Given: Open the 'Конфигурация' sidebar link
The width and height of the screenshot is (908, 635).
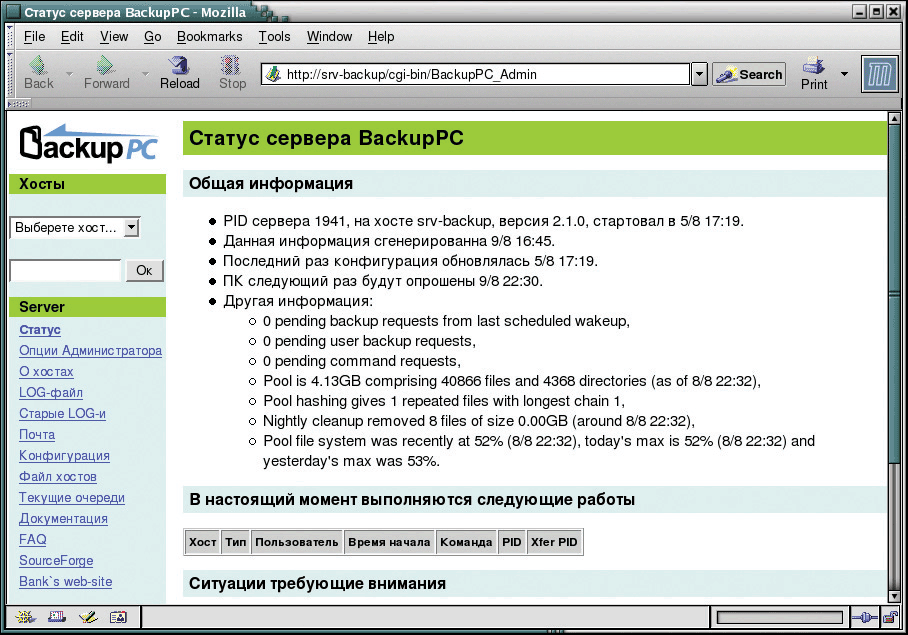Looking at the screenshot, I should click(x=64, y=456).
